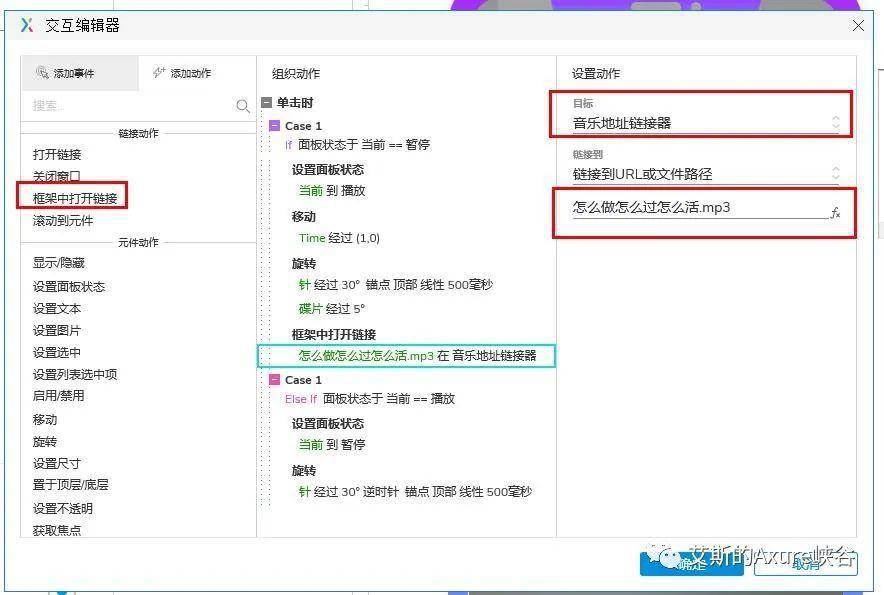Close the 交互编辑器 dialog window

pos(858,26)
